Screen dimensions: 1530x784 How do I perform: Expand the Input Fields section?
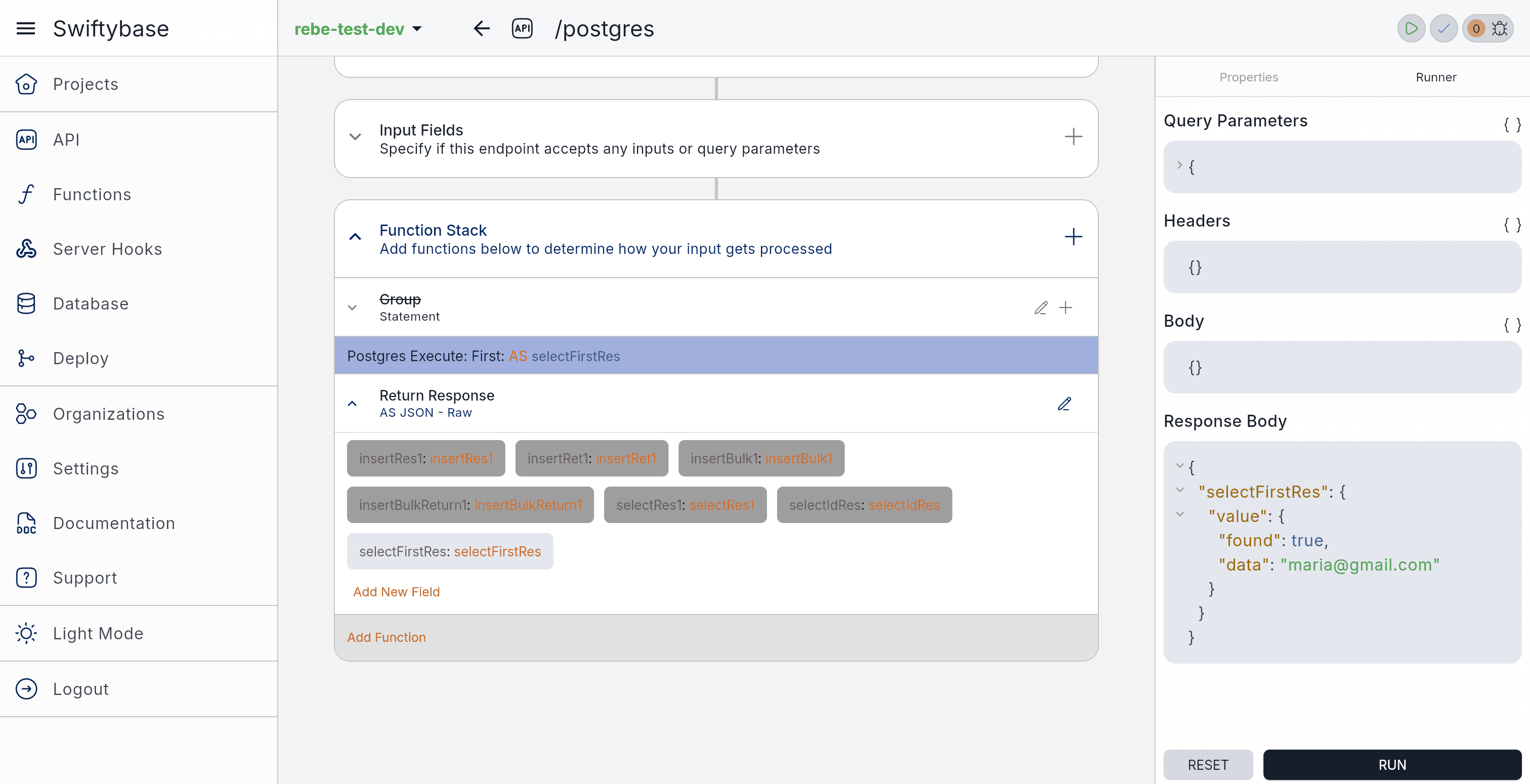click(x=355, y=137)
